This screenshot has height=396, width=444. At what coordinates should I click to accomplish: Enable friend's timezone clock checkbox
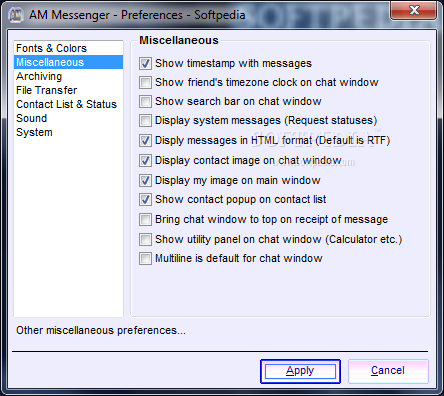[145, 82]
